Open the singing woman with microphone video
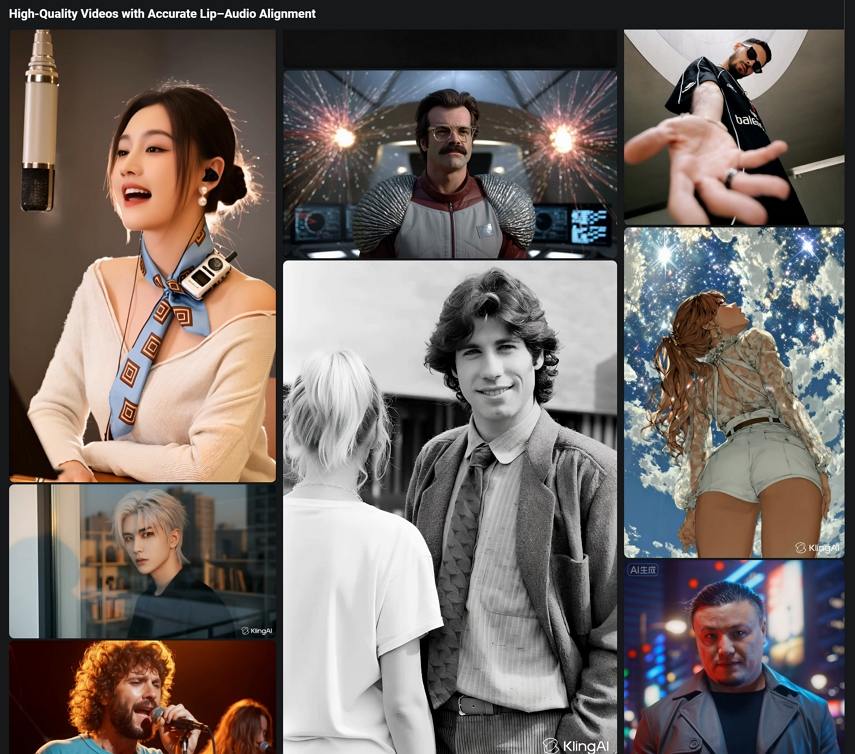This screenshot has width=855, height=754. pos(142,256)
